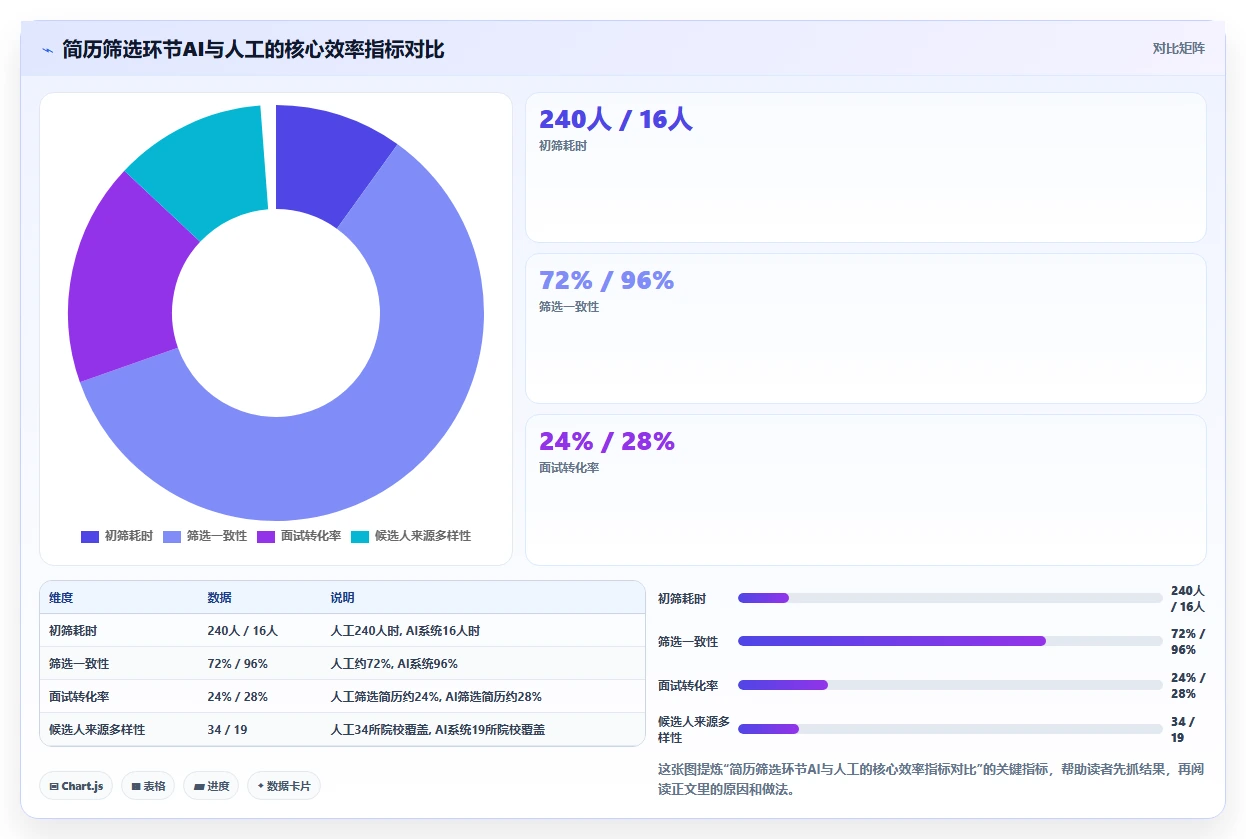
Task: Click the chart icon in Chart.js chip
Action: [54, 786]
